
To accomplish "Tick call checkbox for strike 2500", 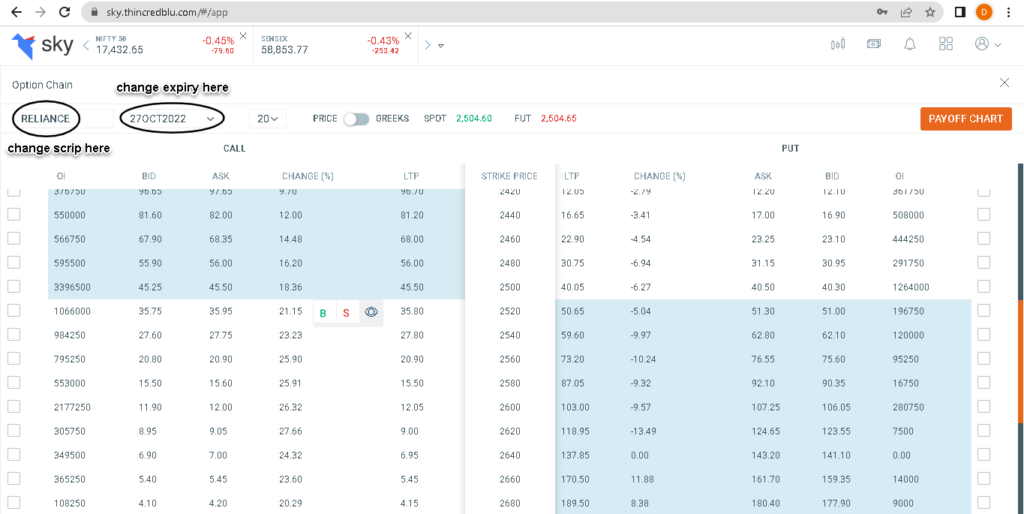I will coord(14,287).
